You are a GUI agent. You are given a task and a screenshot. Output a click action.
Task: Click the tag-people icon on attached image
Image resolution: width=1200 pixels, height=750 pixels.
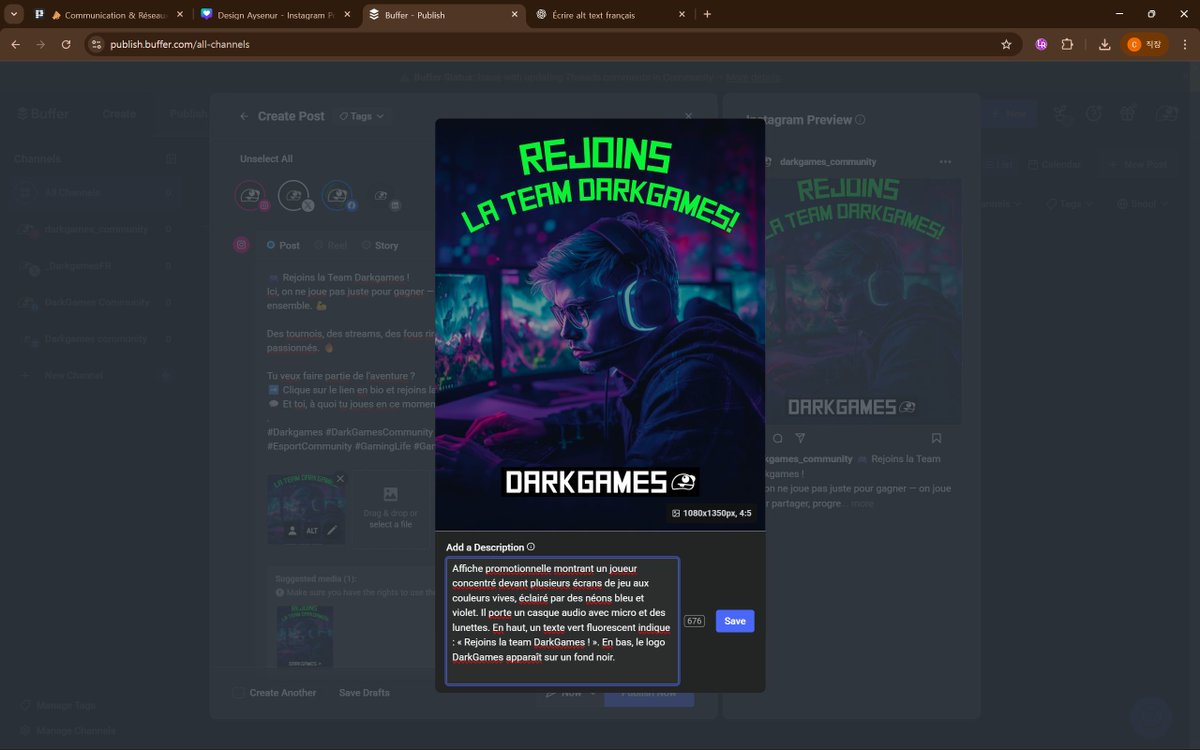(292, 530)
